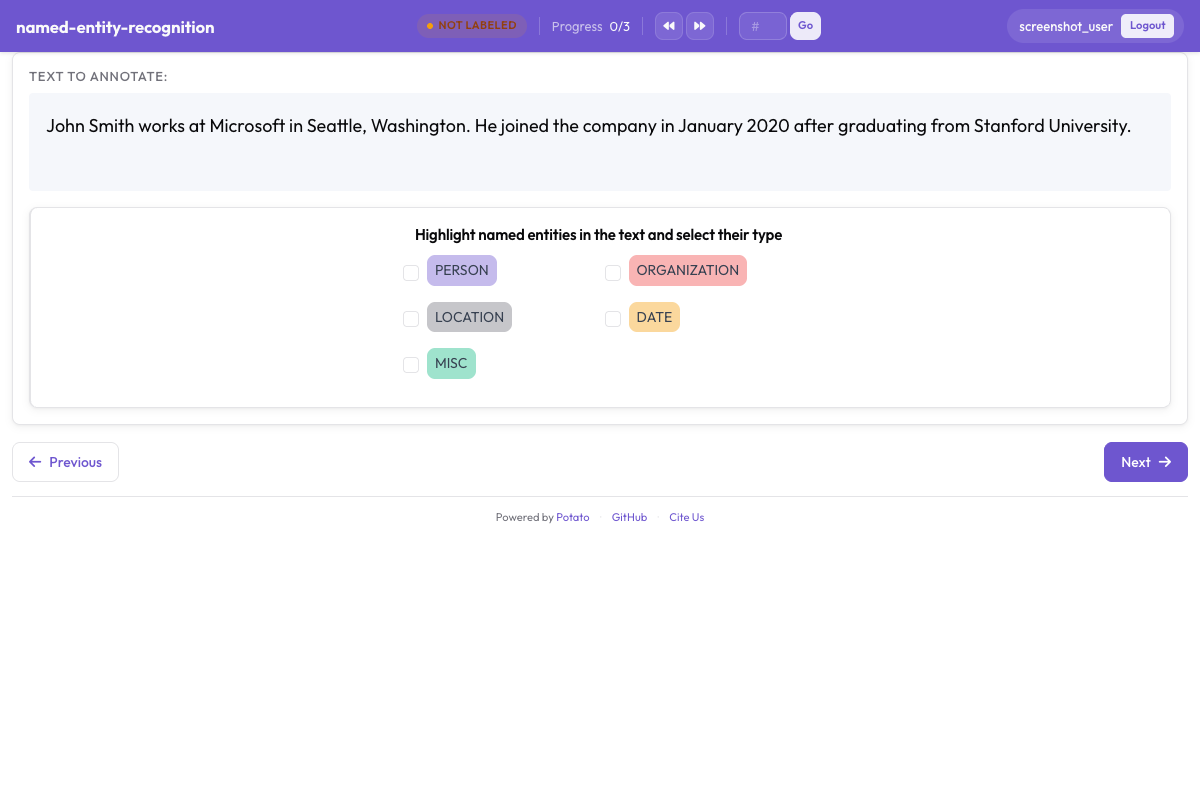Select the ORGANIZATION label chip

[x=688, y=270]
